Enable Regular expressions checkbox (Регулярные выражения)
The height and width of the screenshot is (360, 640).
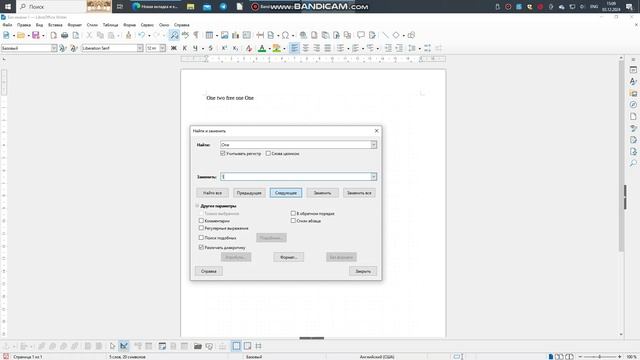[x=201, y=228]
